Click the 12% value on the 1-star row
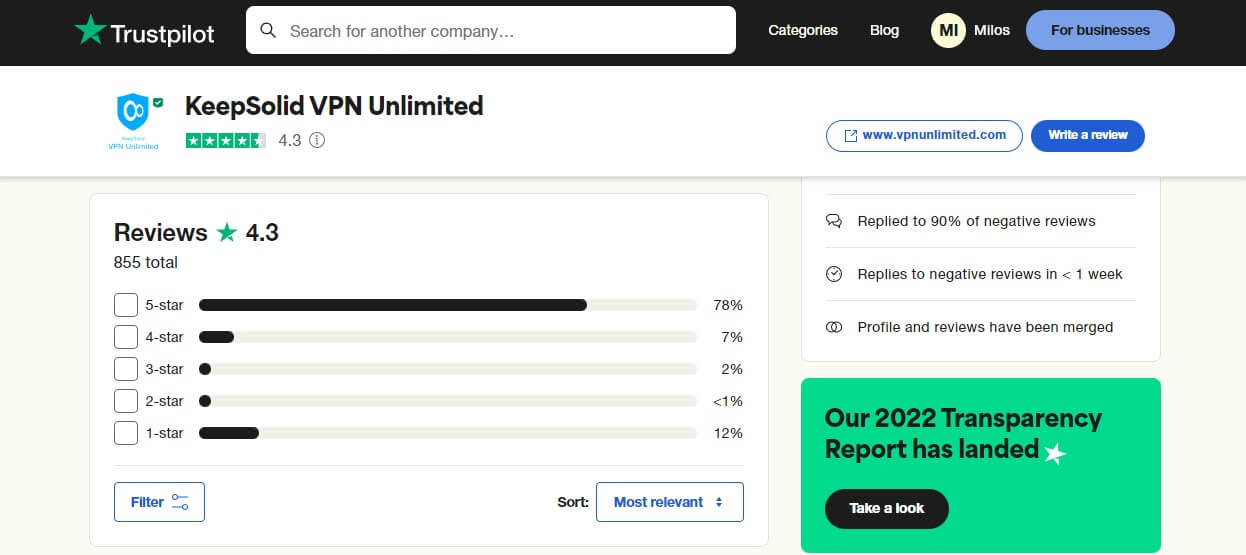This screenshot has width=1246, height=555. point(729,433)
